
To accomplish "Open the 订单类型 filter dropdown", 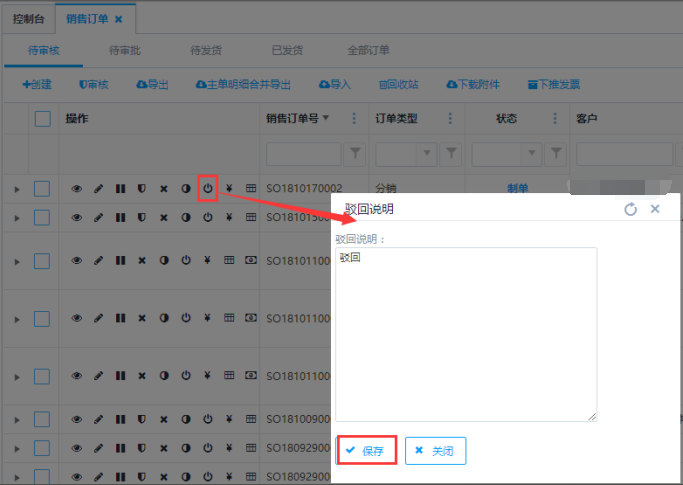I will point(427,153).
